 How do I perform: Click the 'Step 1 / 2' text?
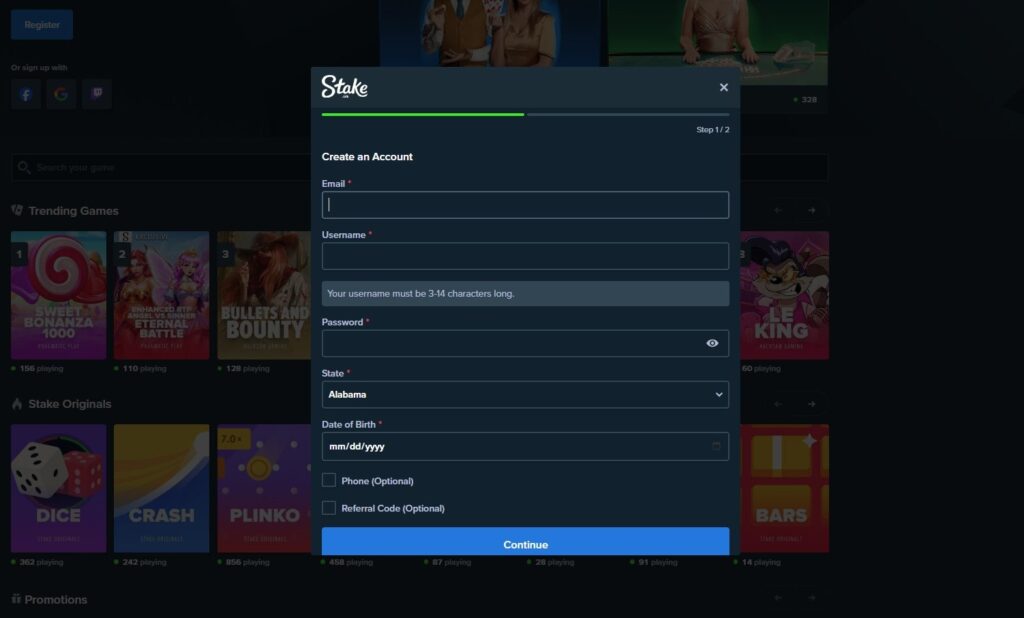[712, 130]
